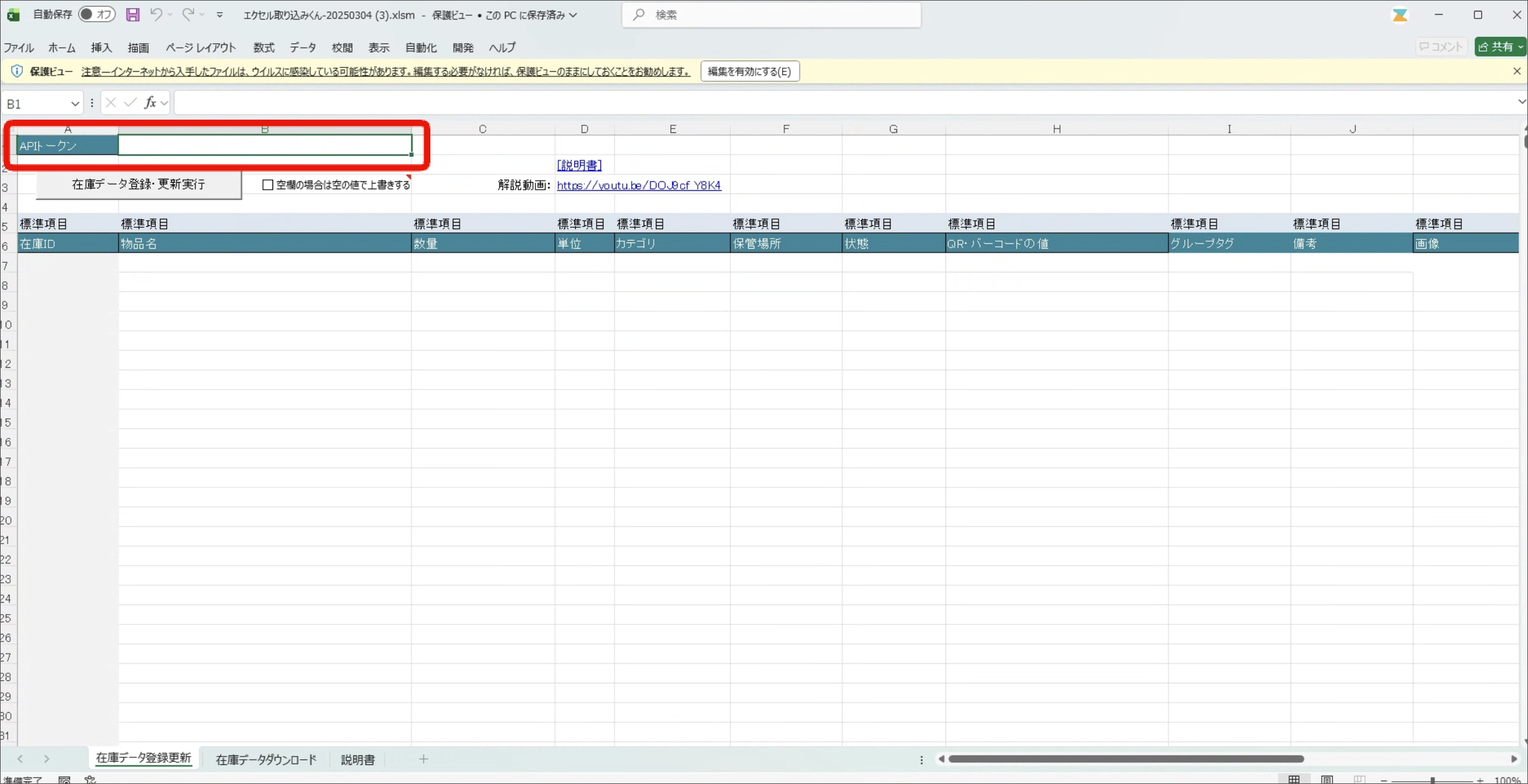The image size is (1528, 784).
Task: Open the 説明書 hyperlink
Action: 579,165
